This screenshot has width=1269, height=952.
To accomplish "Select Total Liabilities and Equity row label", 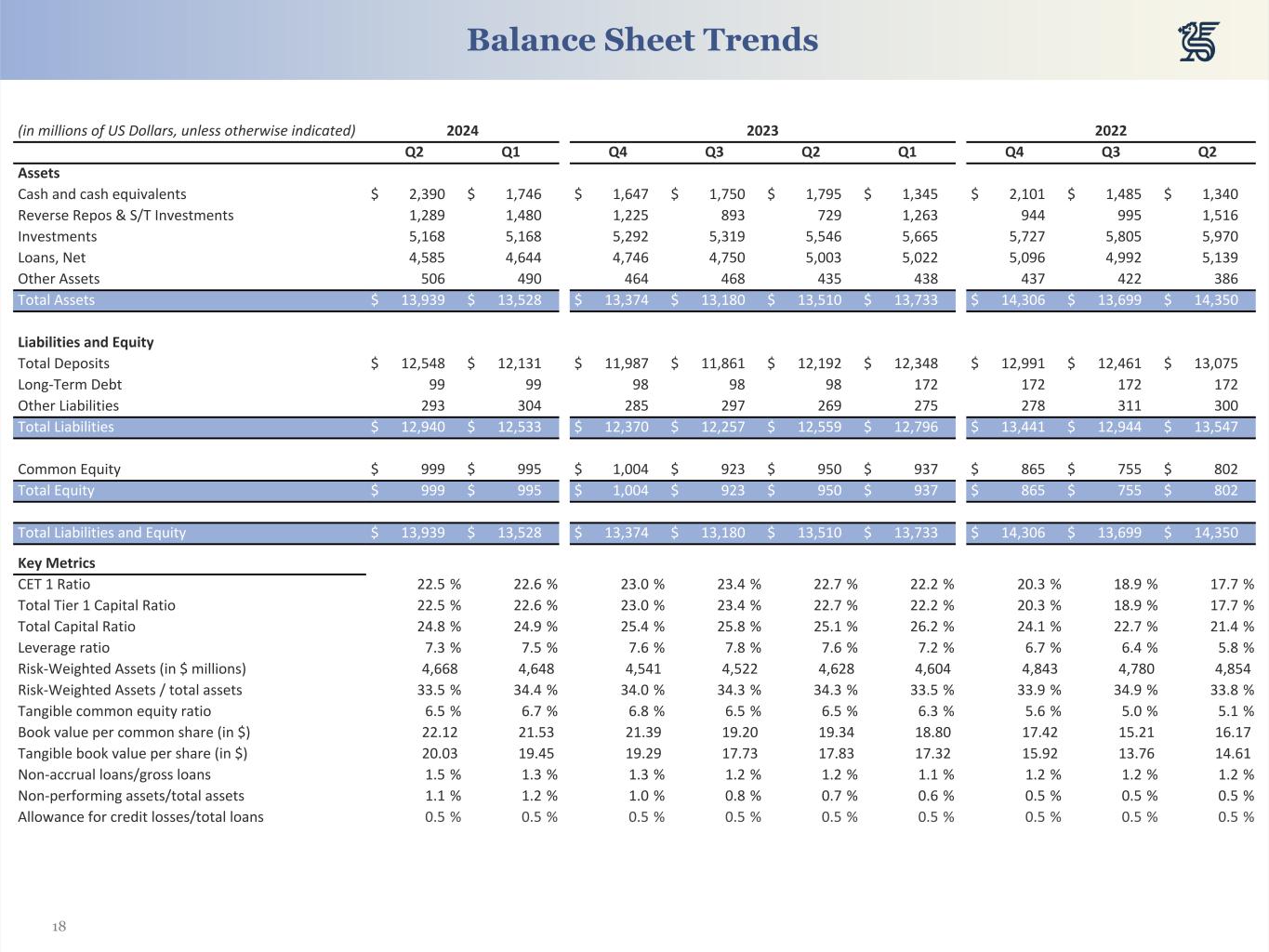I will click(101, 533).
